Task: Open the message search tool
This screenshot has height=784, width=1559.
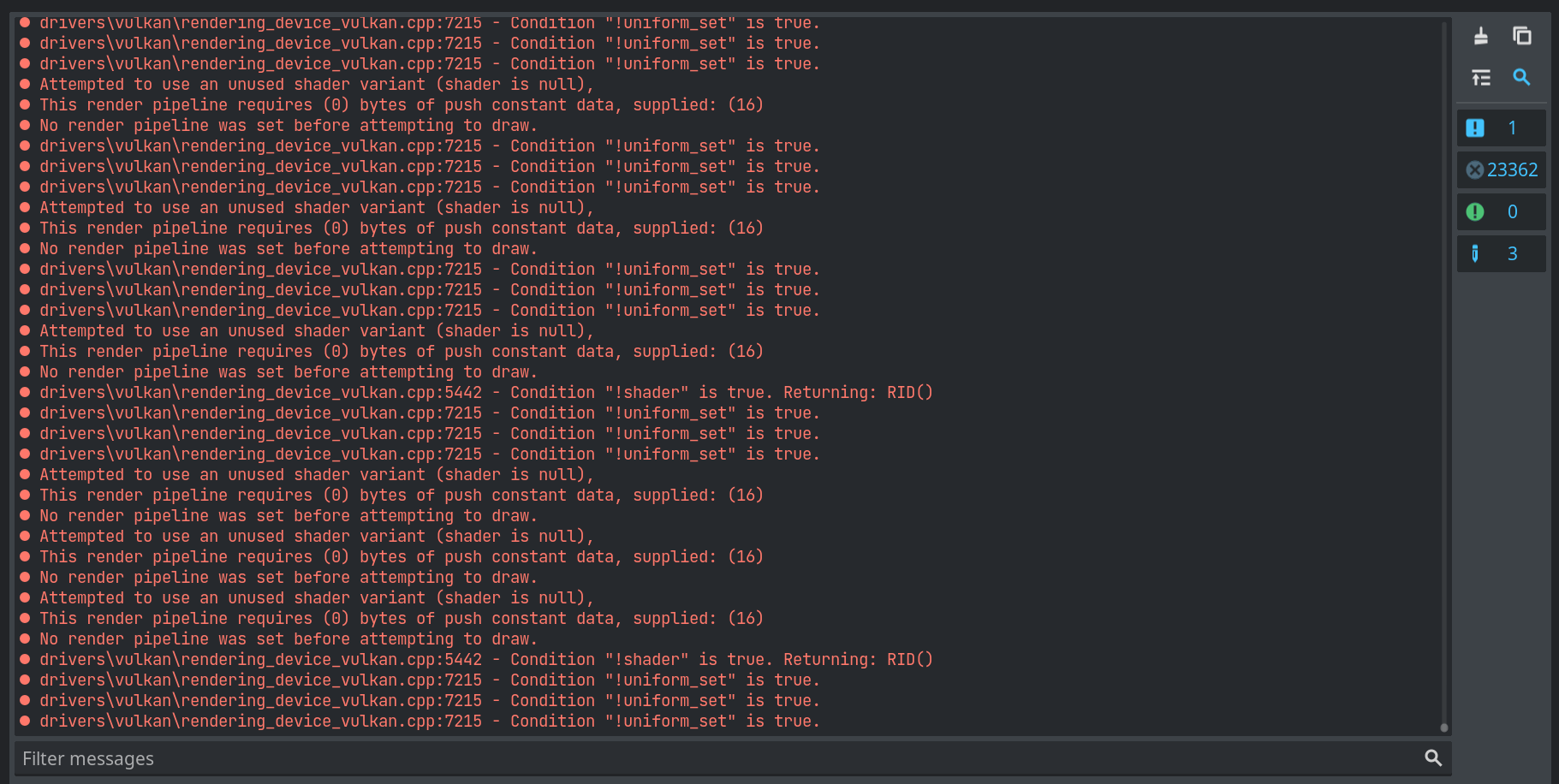Action: [1521, 77]
